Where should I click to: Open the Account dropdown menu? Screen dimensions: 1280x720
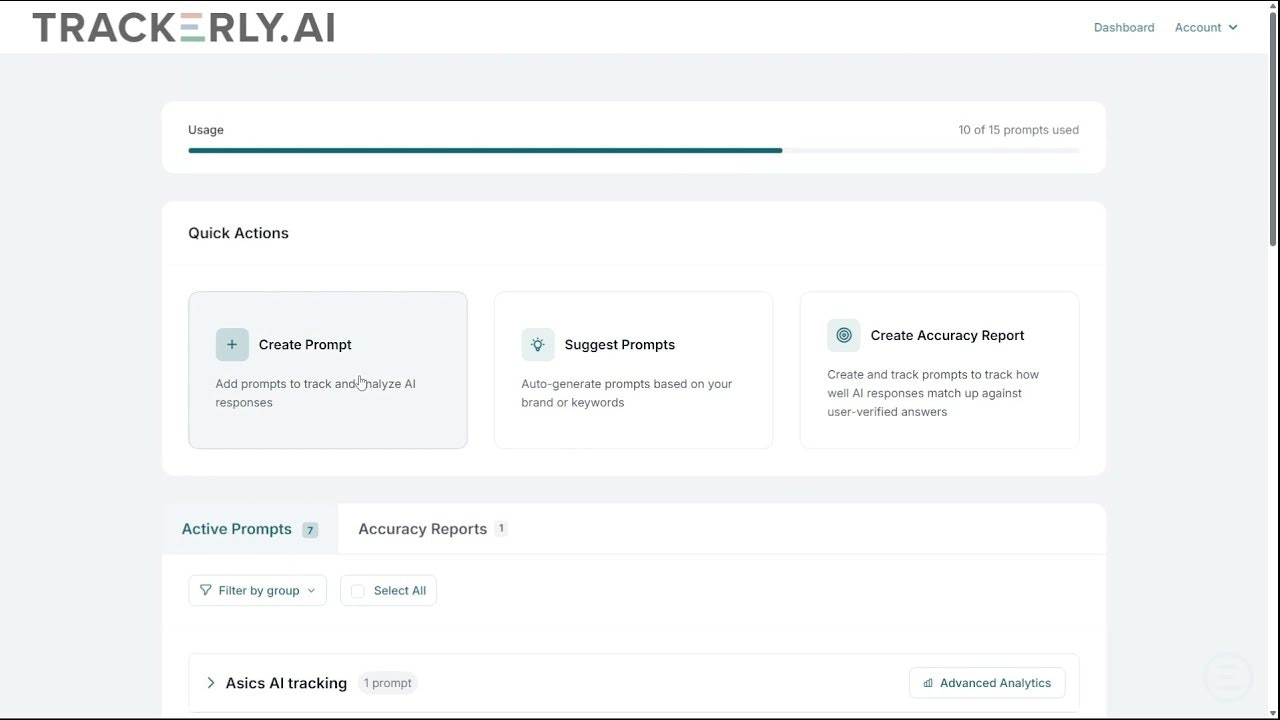[x=1206, y=28]
